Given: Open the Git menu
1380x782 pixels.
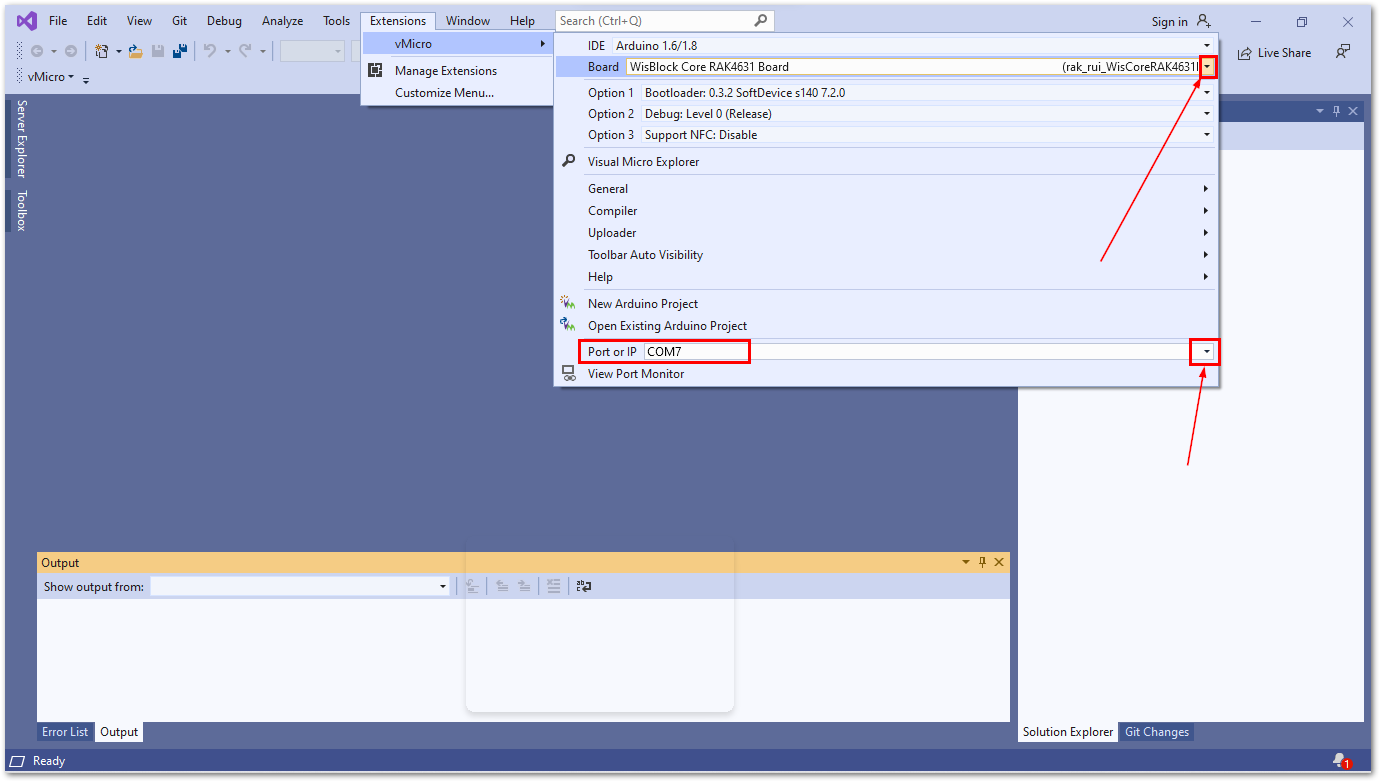Looking at the screenshot, I should [179, 21].
